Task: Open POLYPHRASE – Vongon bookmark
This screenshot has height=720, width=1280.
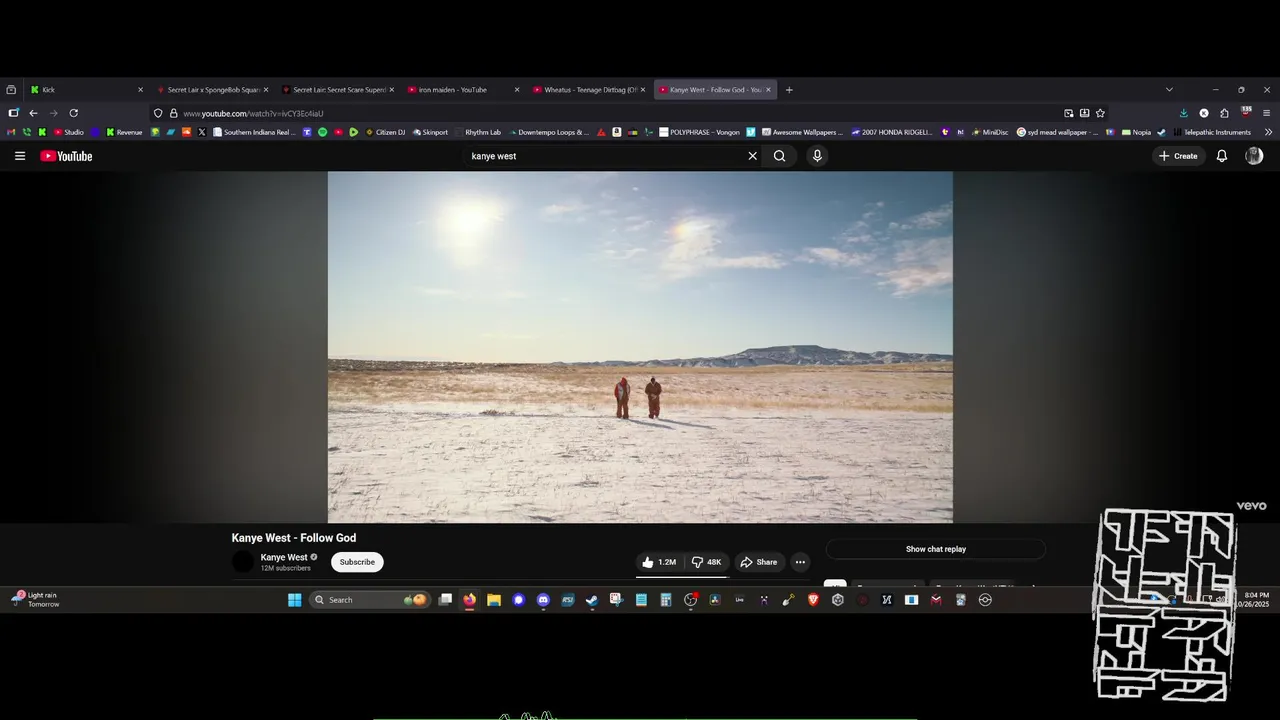Action: point(700,132)
